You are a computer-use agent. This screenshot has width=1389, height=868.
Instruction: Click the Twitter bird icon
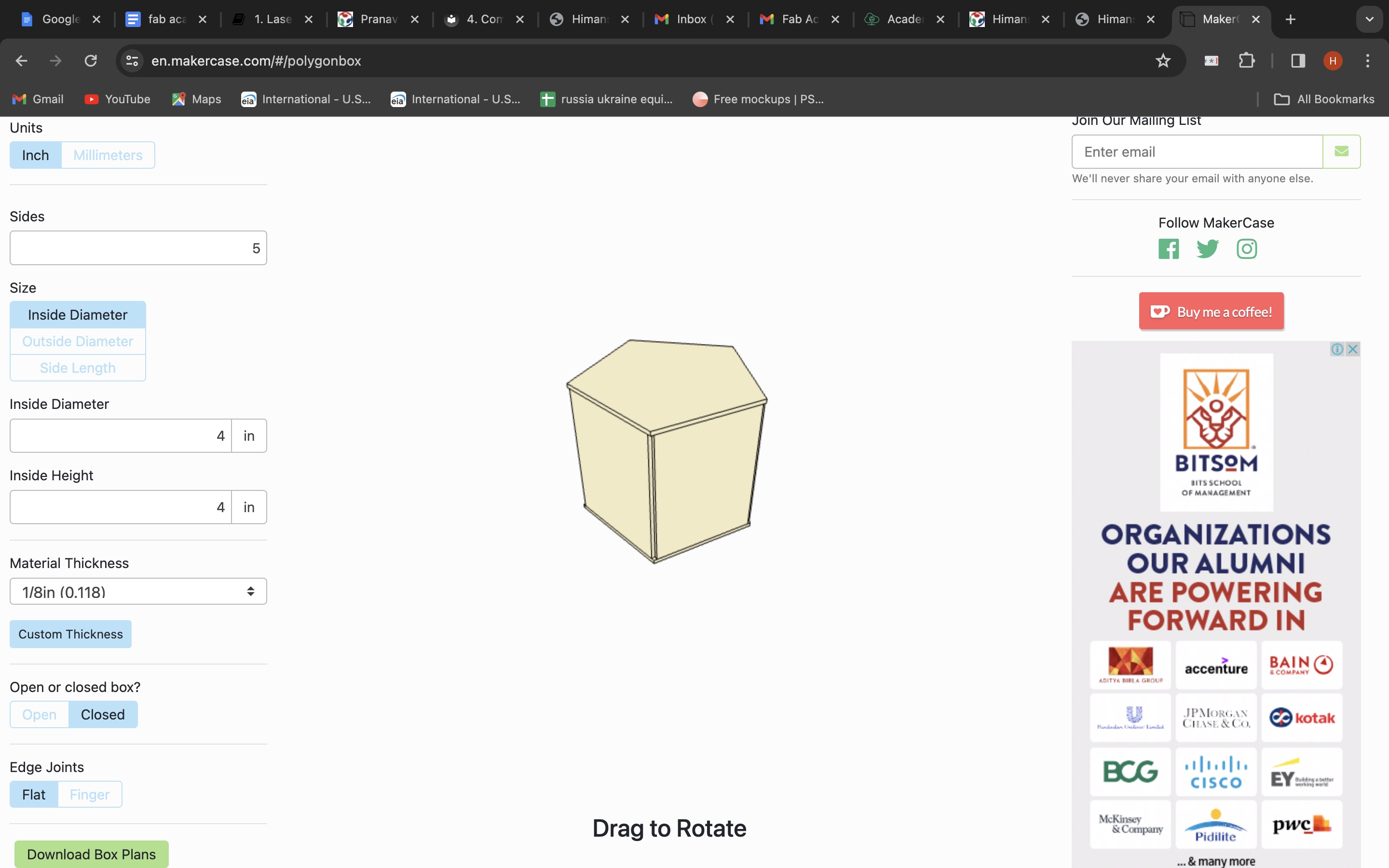1207,249
